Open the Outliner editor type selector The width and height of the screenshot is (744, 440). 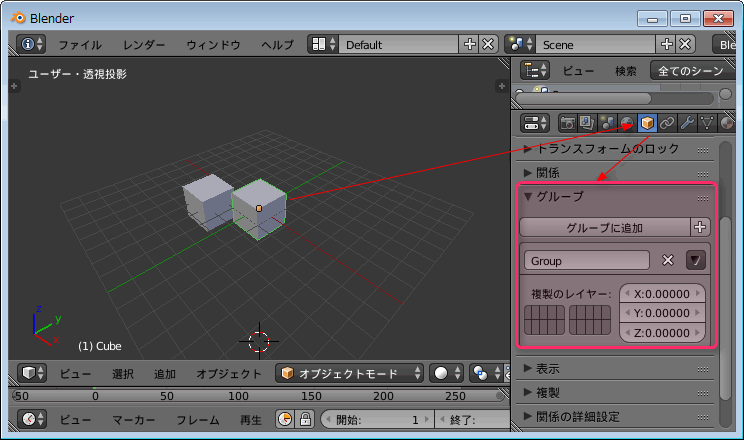point(535,71)
